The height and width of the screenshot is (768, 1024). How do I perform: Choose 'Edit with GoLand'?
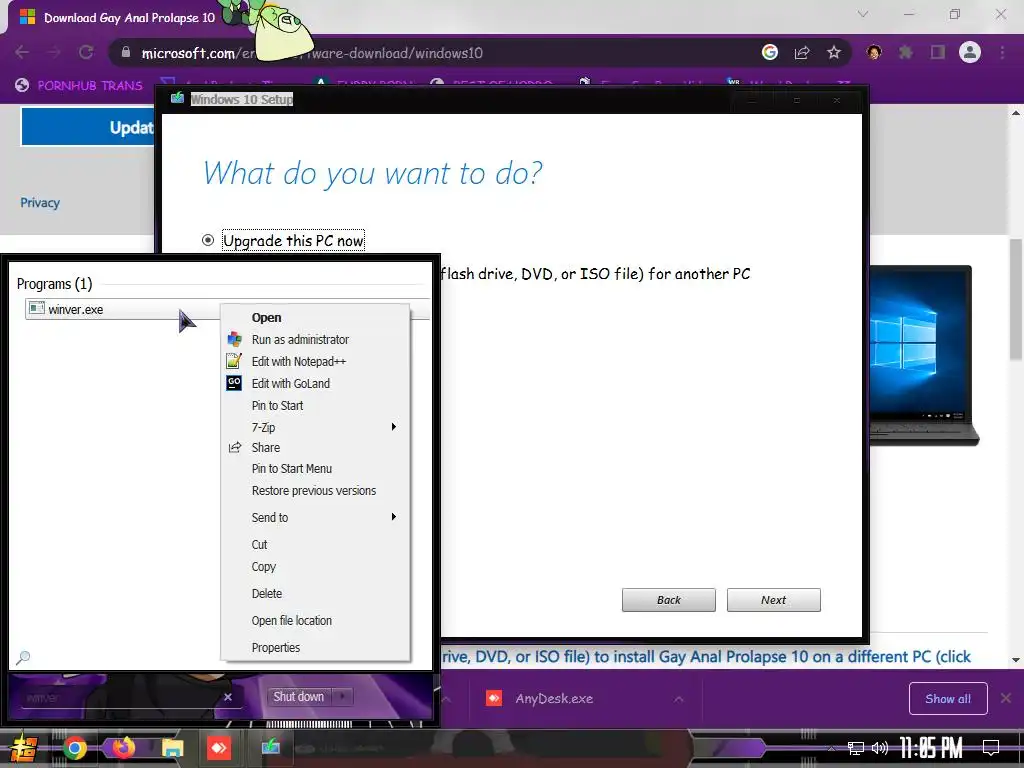(x=315, y=383)
